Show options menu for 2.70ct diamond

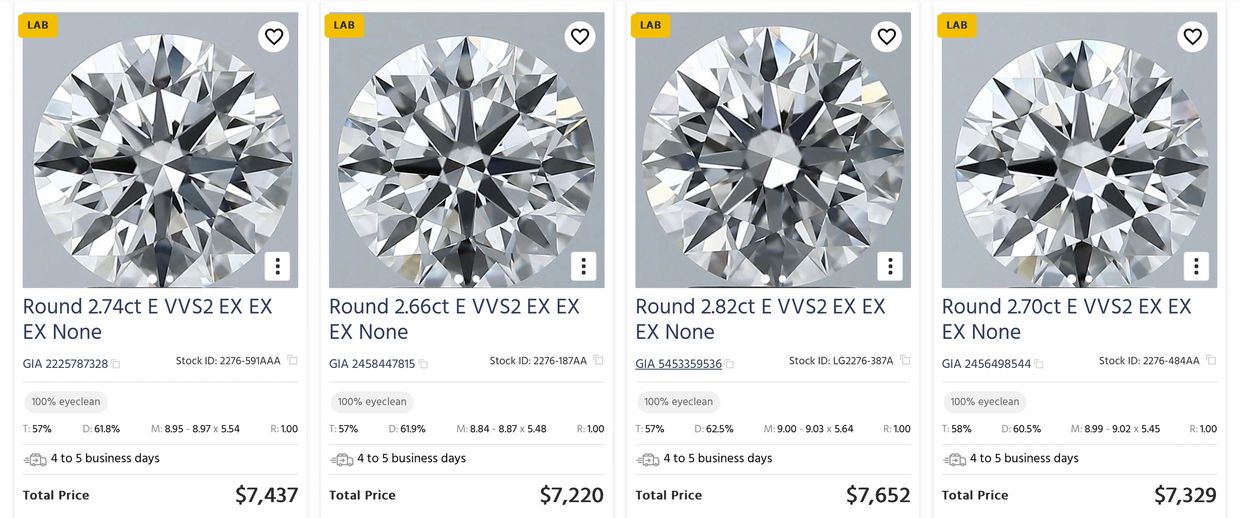[1196, 266]
